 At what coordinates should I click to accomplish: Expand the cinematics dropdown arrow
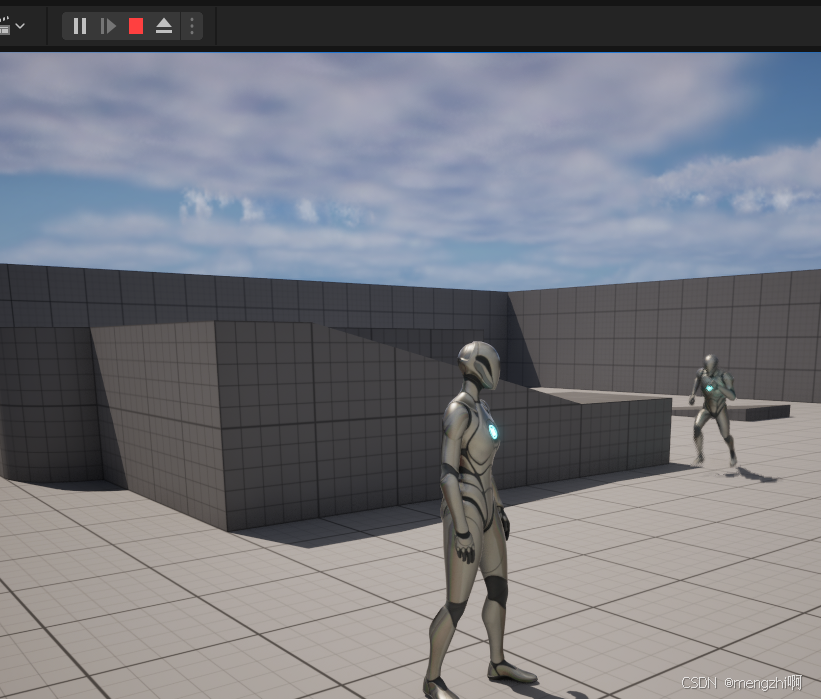point(20,26)
